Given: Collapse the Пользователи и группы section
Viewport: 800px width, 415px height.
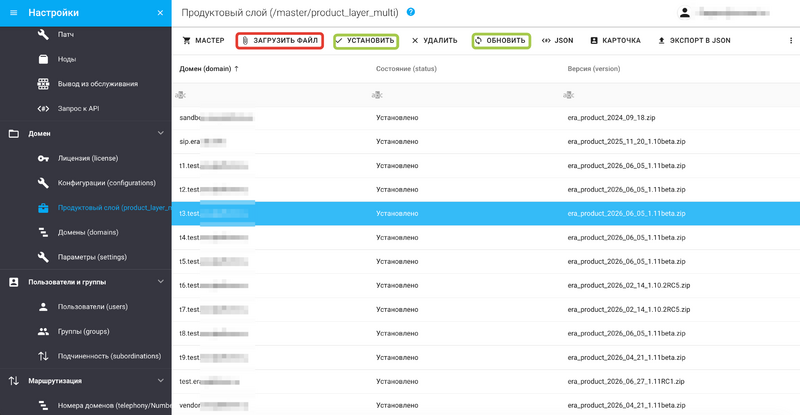Looking at the screenshot, I should tap(161, 282).
